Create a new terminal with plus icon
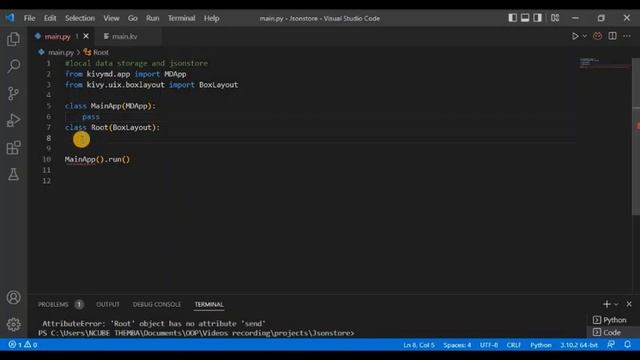Viewport: 640px width, 360px height. coord(607,304)
